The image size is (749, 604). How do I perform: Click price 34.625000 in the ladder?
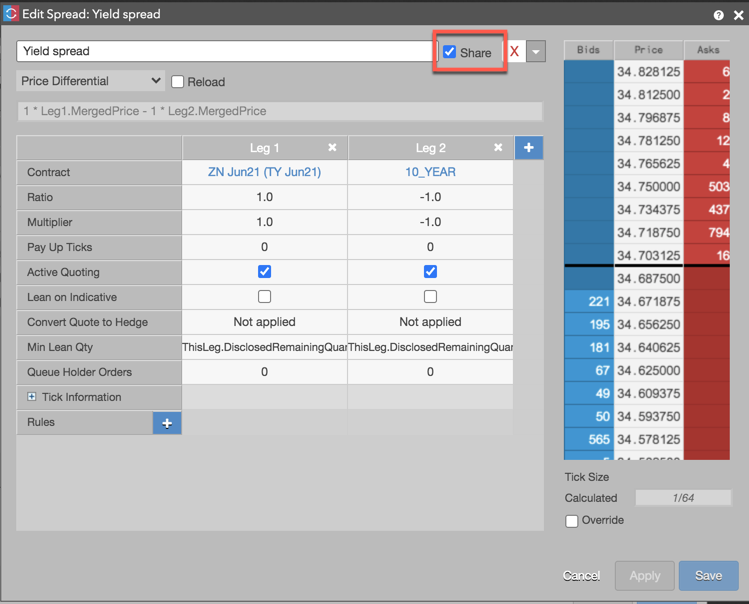point(649,370)
